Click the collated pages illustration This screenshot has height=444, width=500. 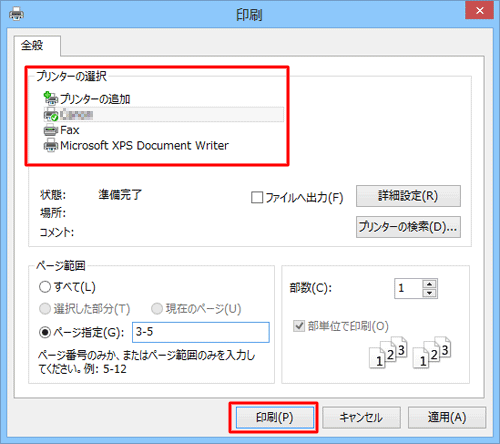point(410,352)
